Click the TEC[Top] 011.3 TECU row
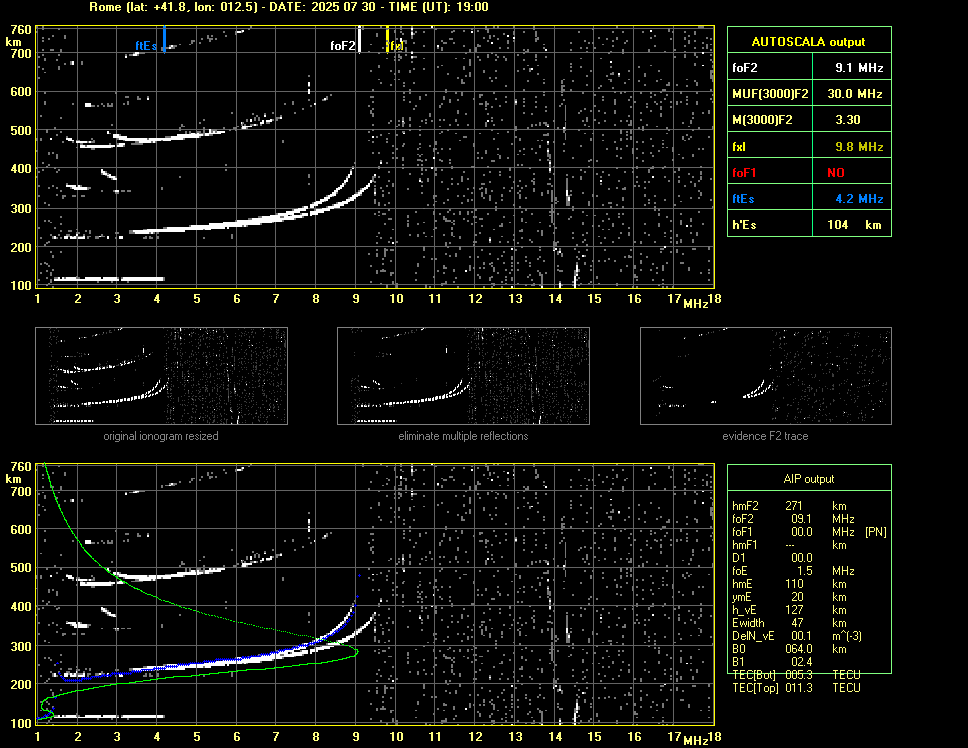The width and height of the screenshot is (968, 748). pos(796,688)
